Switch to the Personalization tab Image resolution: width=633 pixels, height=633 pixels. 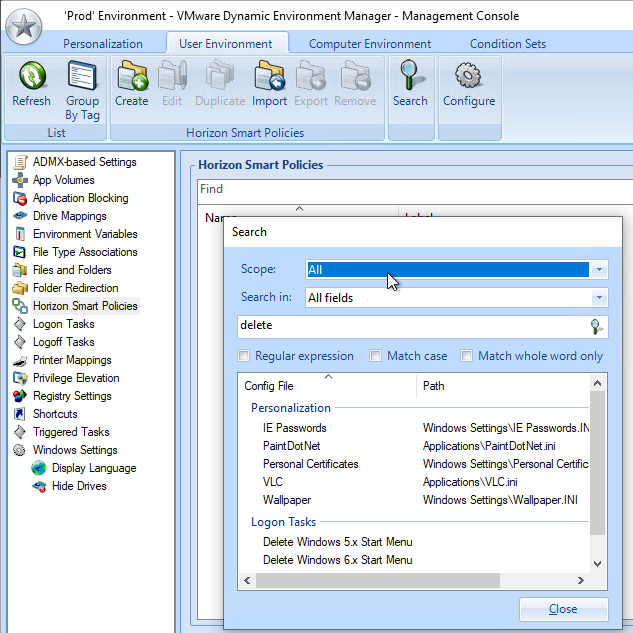103,44
